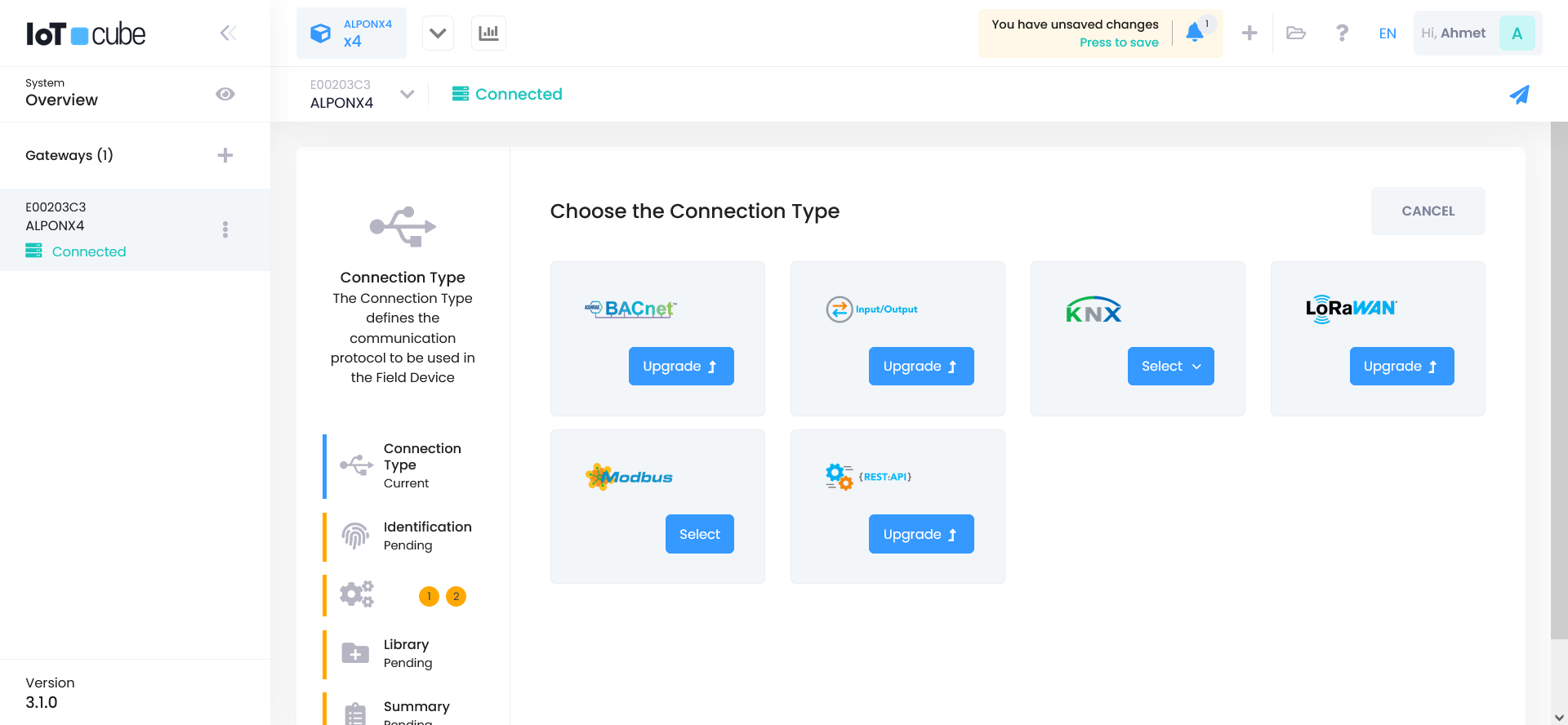This screenshot has height=725, width=1568.
Task: Open help question mark icon
Action: tap(1342, 33)
